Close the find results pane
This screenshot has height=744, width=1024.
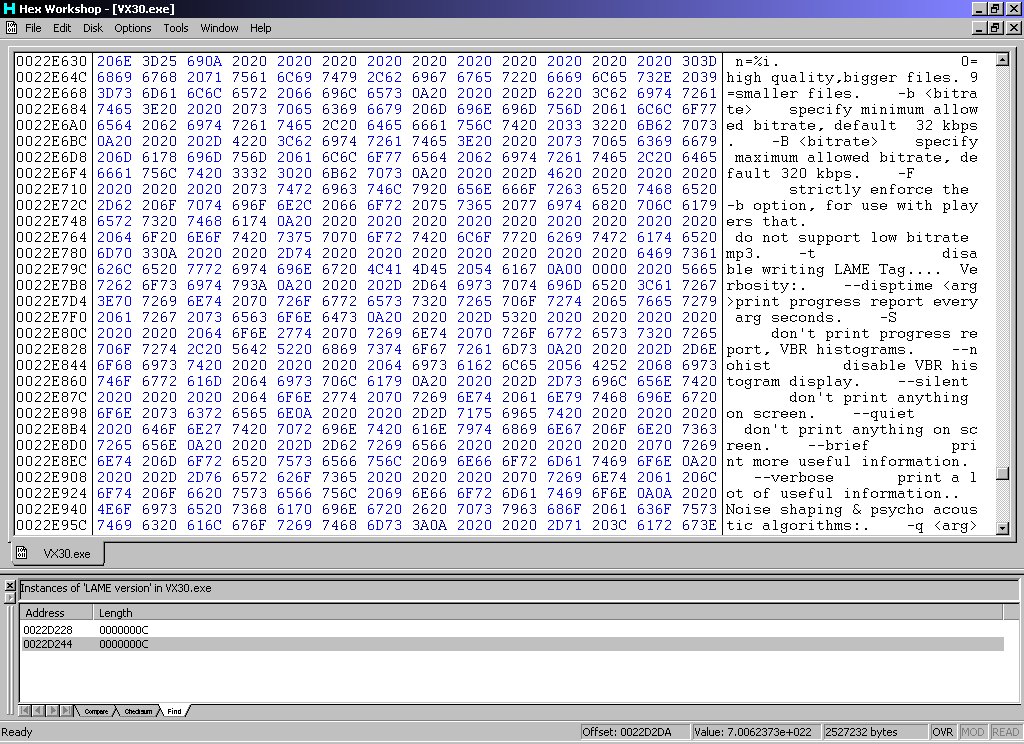click(10, 585)
